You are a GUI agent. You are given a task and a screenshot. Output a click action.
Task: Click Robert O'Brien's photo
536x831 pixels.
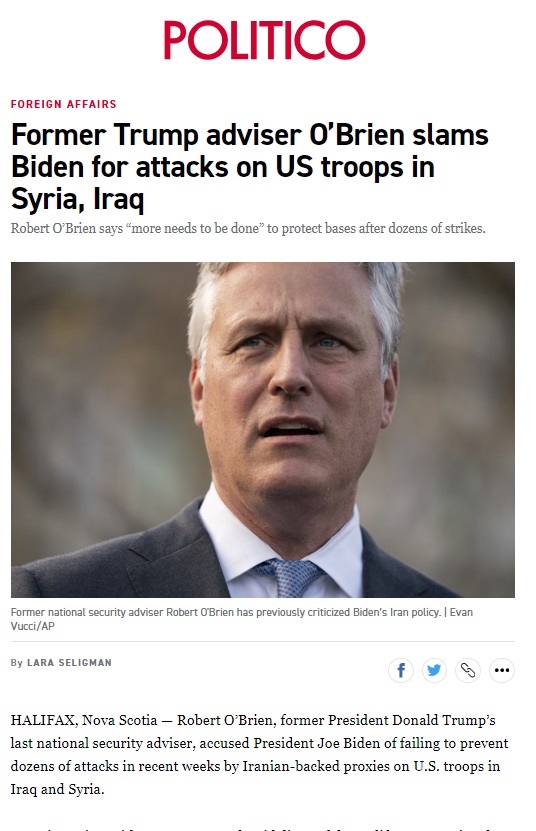tap(263, 430)
